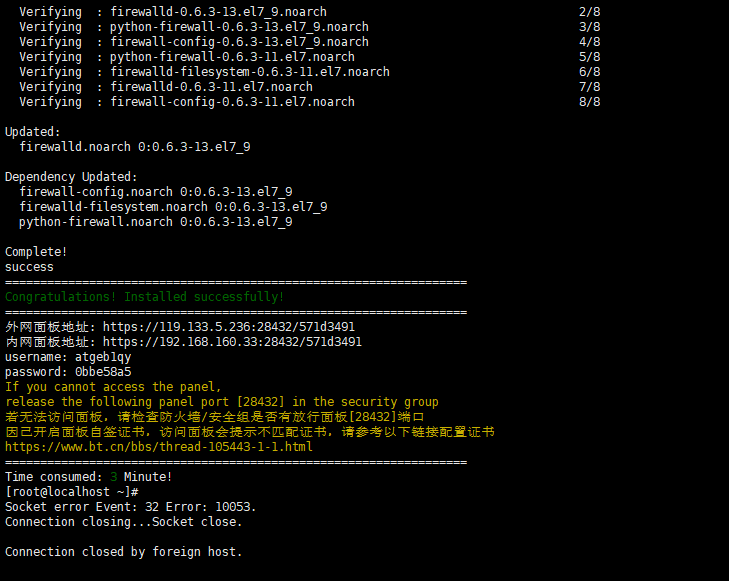Click the internal panel address URL 192.168.160.33
This screenshot has height=581, width=729.
coord(232,342)
